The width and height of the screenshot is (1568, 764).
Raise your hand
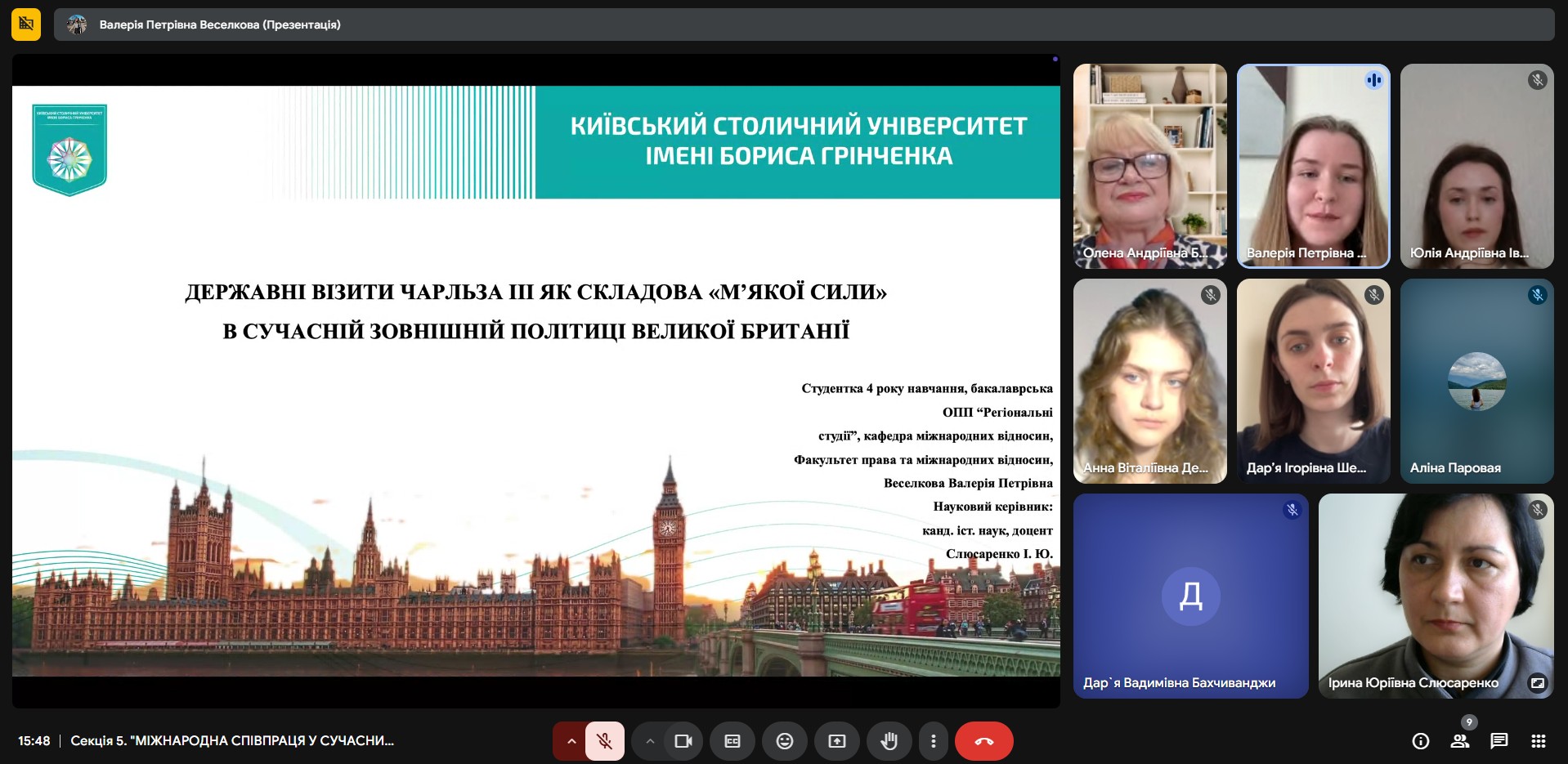click(x=889, y=741)
